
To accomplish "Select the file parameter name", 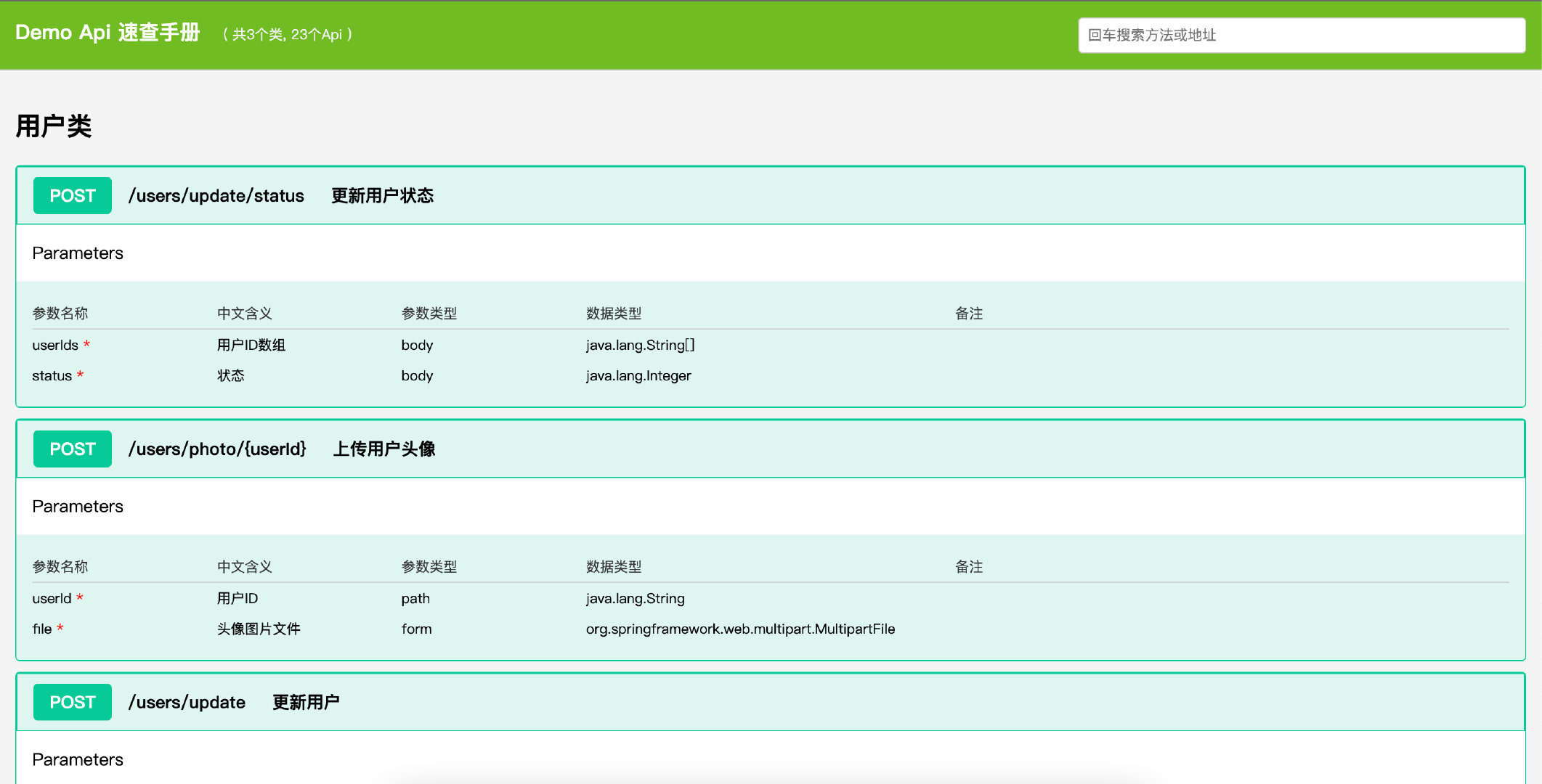I will click(42, 629).
